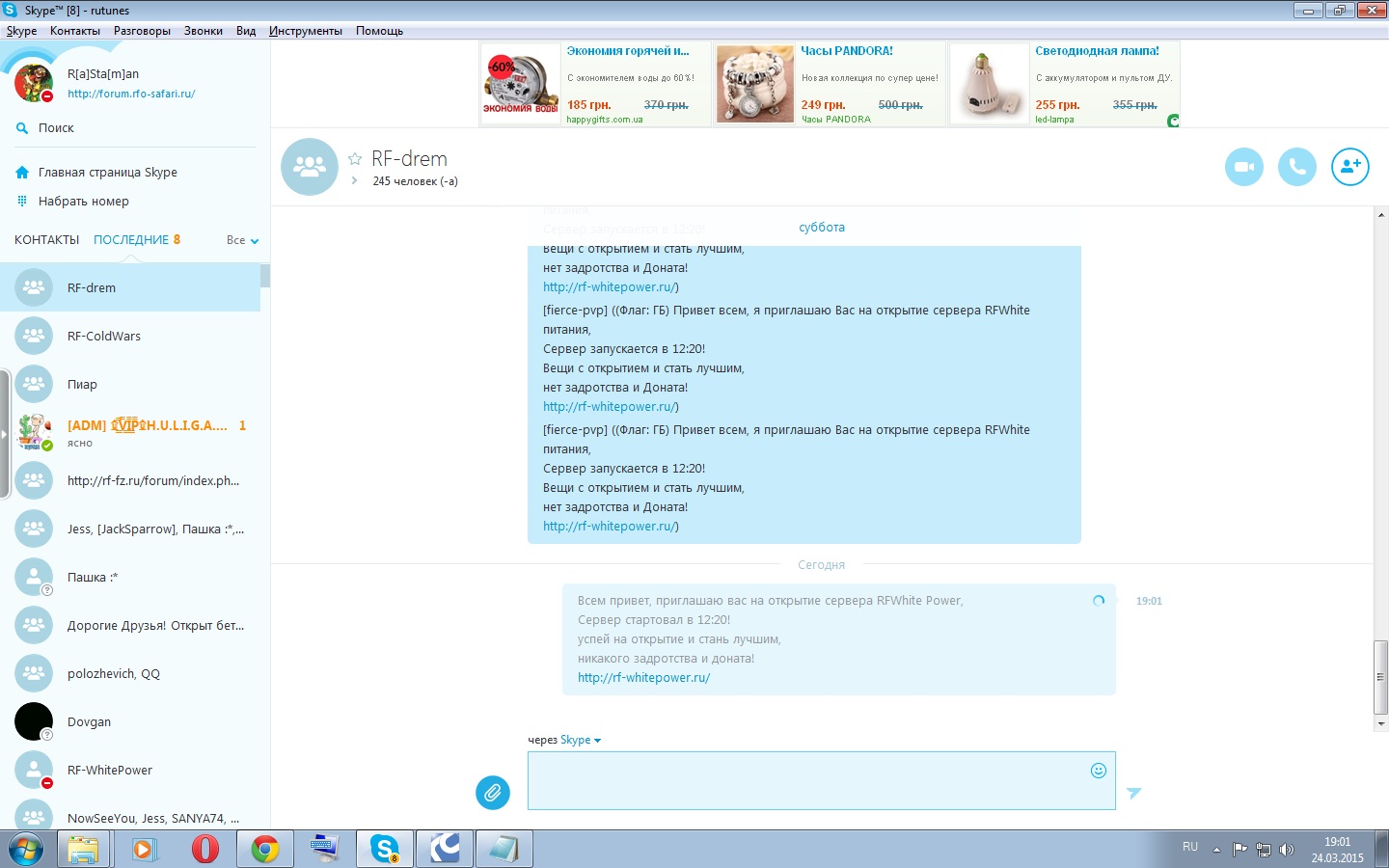Open the 'Светодиодная лампа!' ad link
Image resolution: width=1389 pixels, height=868 pixels.
[x=1097, y=51]
